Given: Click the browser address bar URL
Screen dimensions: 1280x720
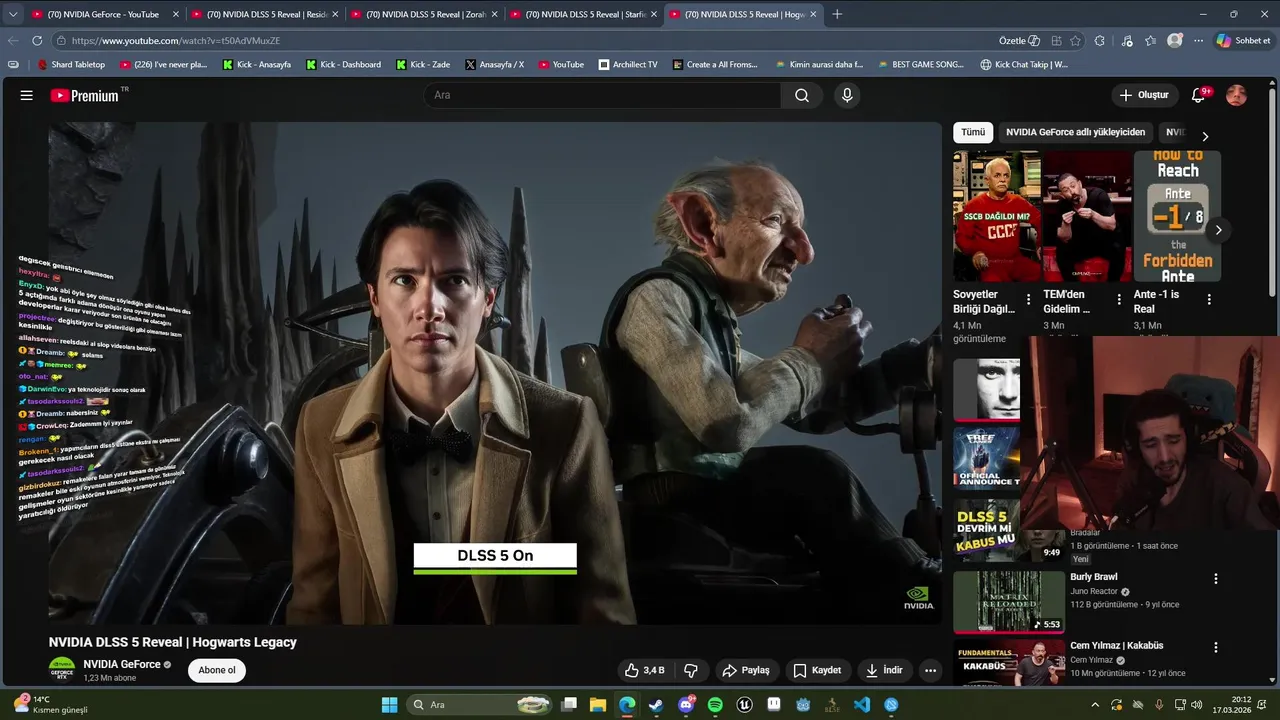Looking at the screenshot, I should 175,41.
